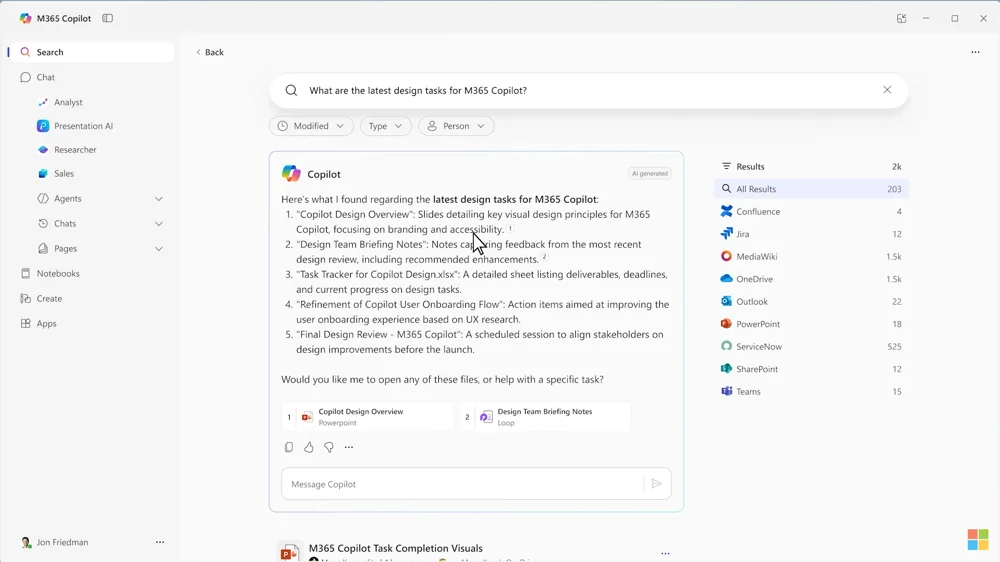Open the Person filter dropdown

pos(456,126)
